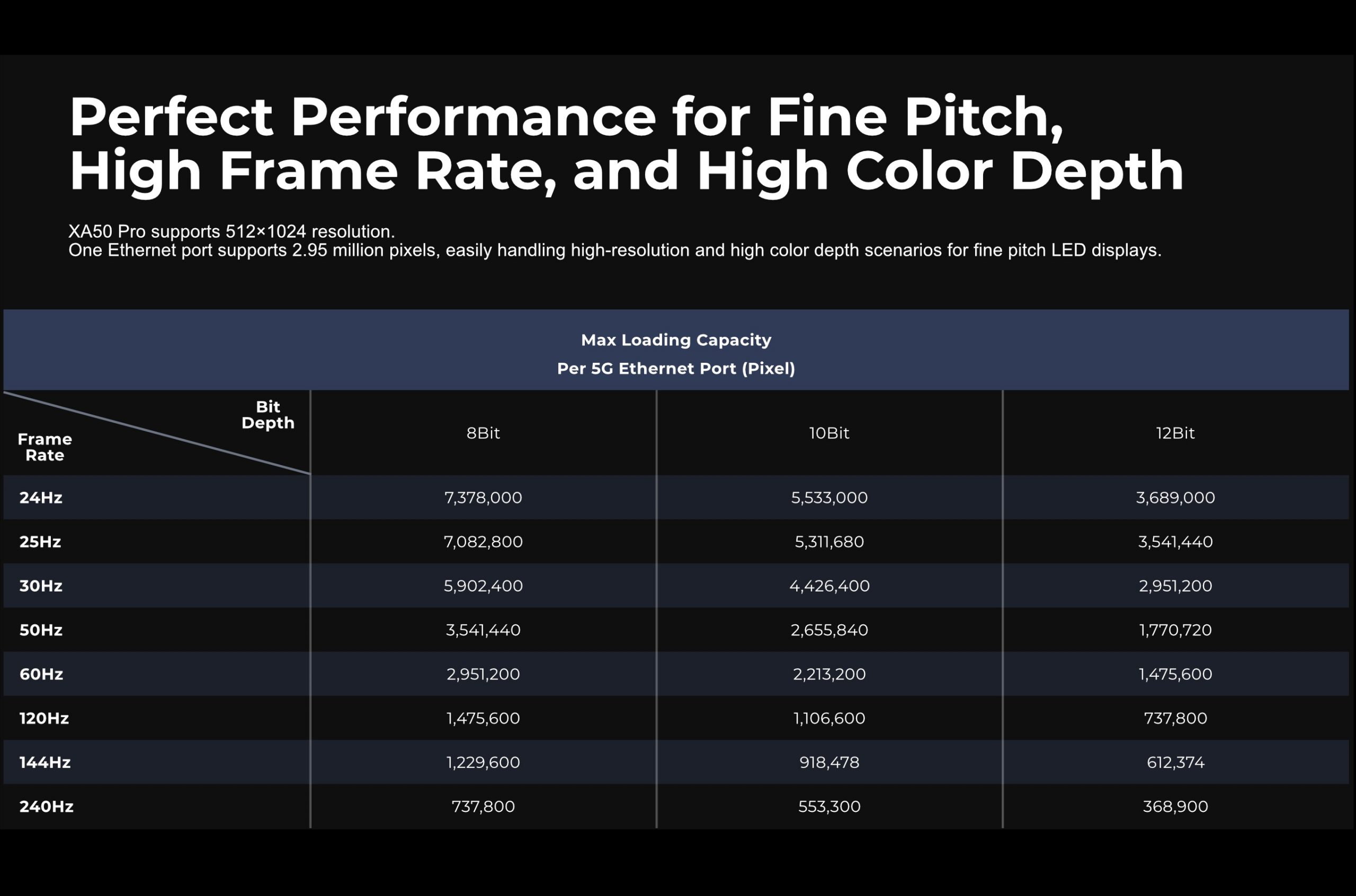Click the 24Hz row label
1356x896 pixels.
(41, 498)
